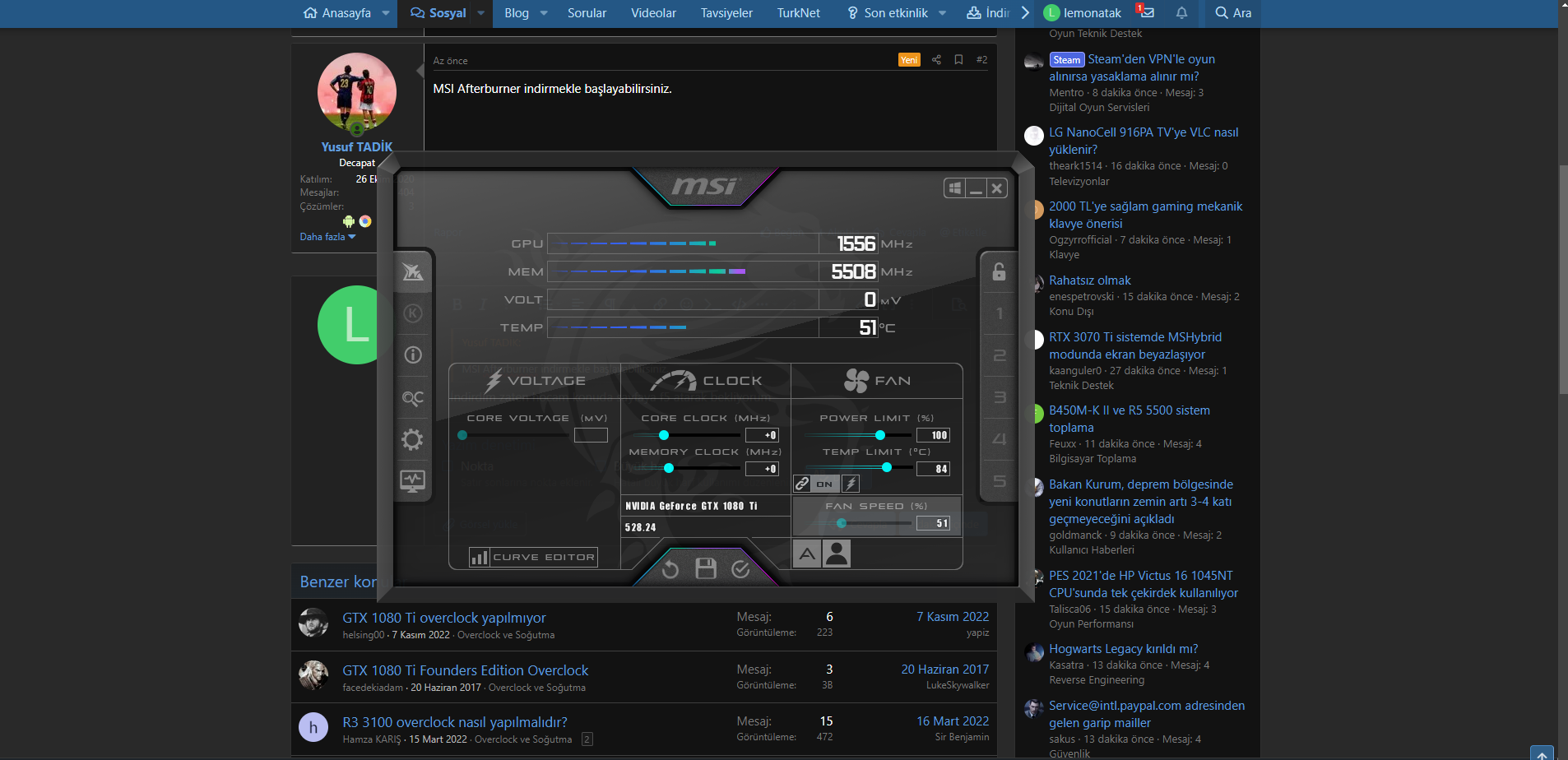Open the forum inbox envelope icon
Screen dimensions: 1568x760
[1147, 12]
